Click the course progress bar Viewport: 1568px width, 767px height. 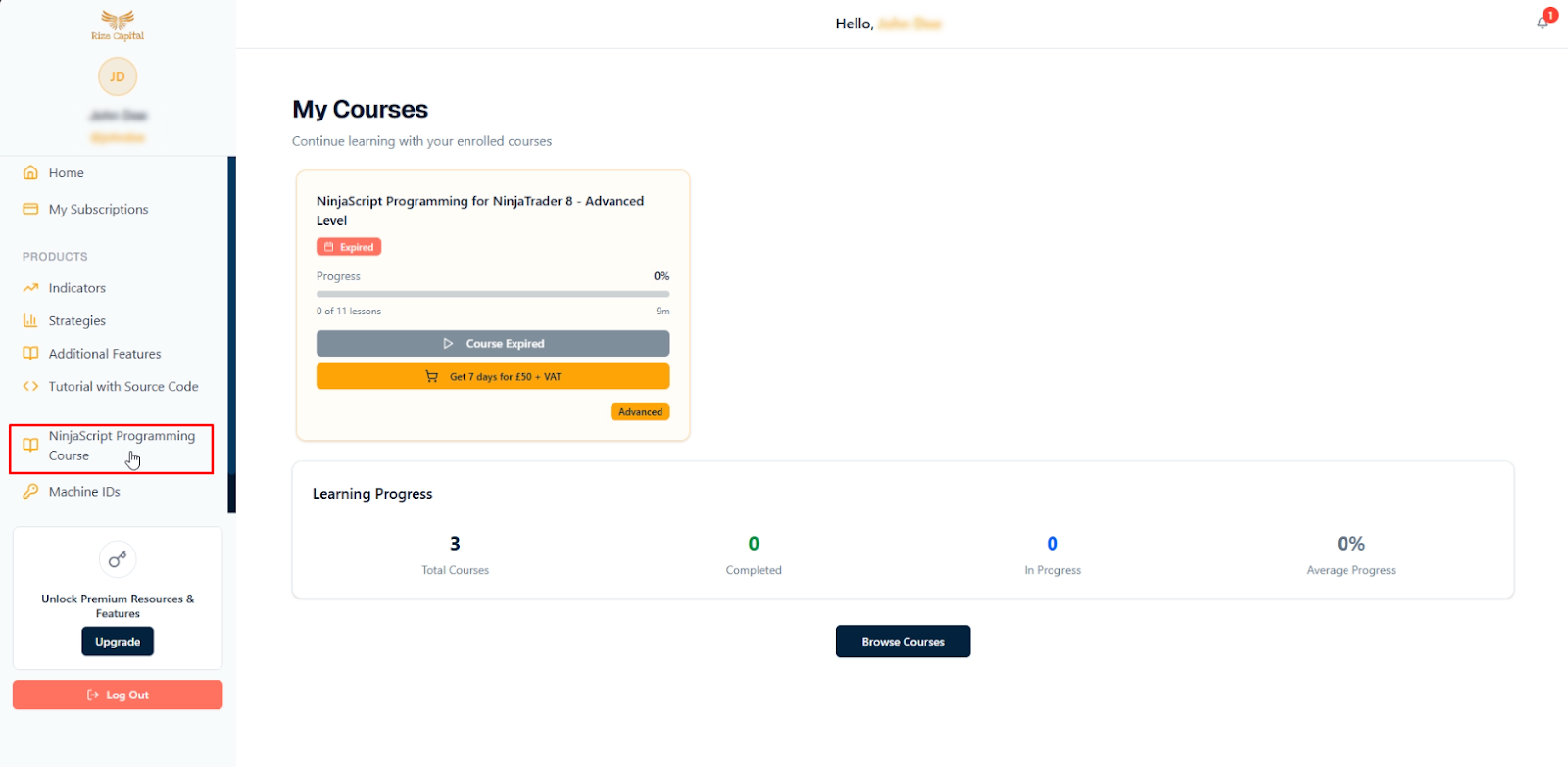point(493,294)
